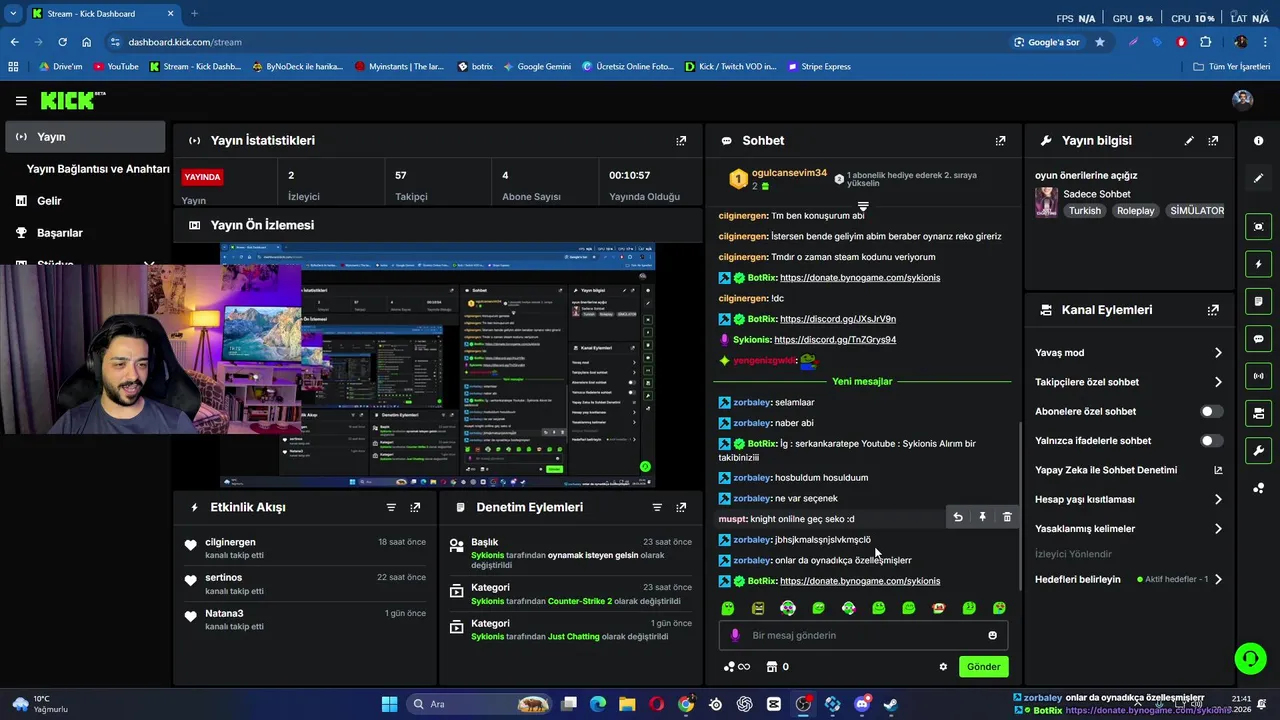The width and height of the screenshot is (1280, 720).
Task: Toggle the stream preview panel icon in sidebar
Action: tap(1258, 227)
